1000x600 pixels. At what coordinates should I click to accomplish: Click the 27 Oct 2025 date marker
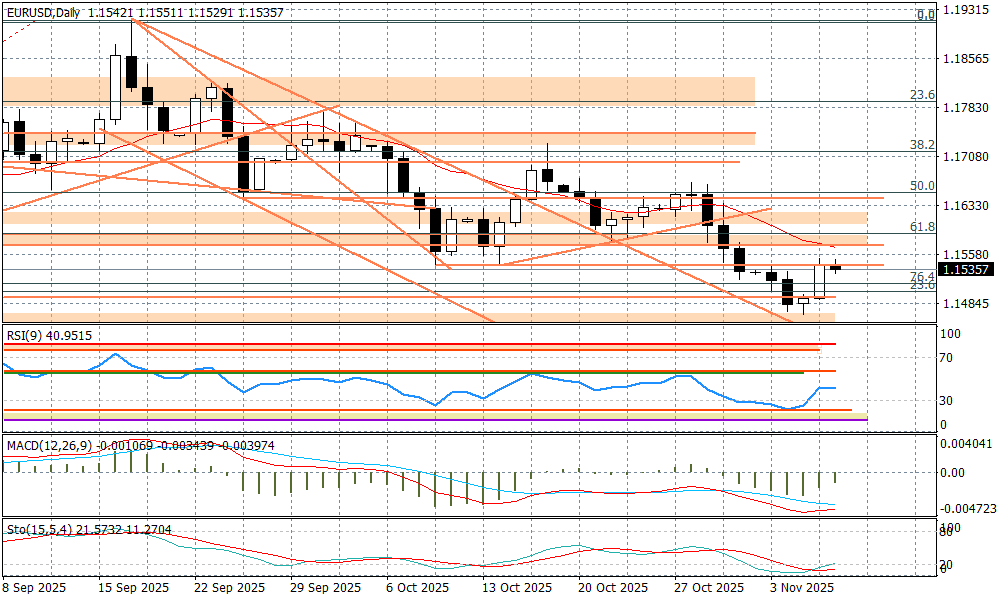coord(709,588)
